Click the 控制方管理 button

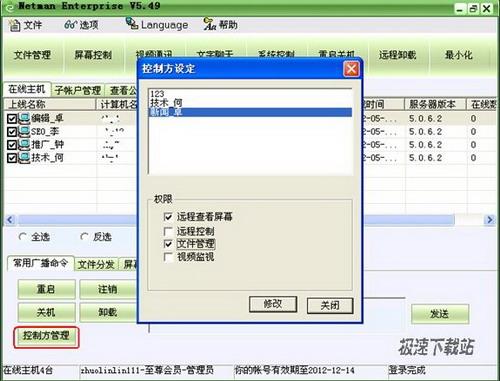pos(46,337)
